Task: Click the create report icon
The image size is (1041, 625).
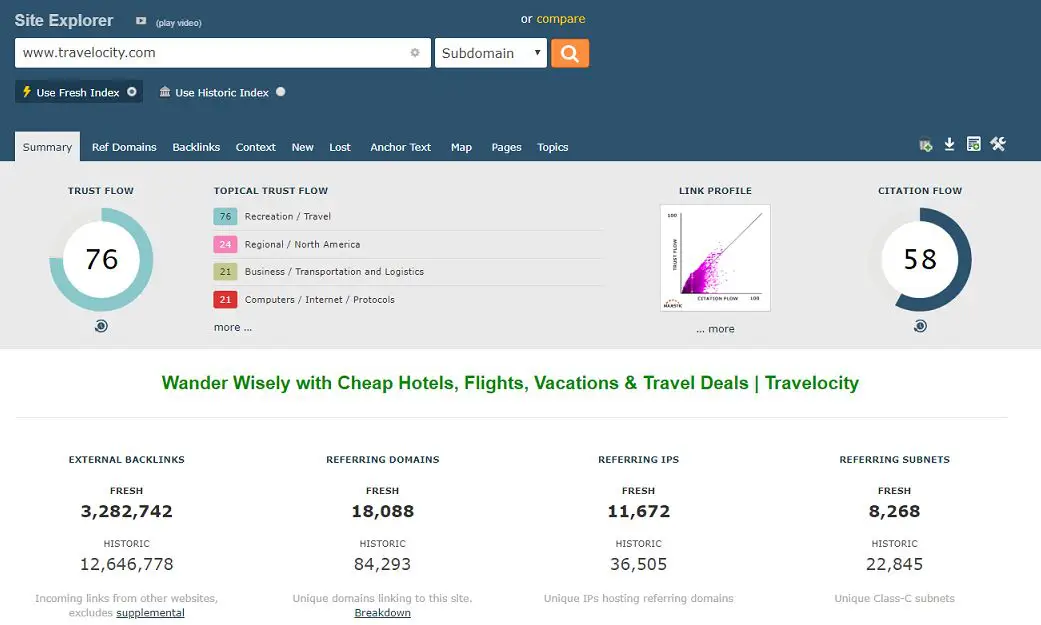Action: [973, 143]
